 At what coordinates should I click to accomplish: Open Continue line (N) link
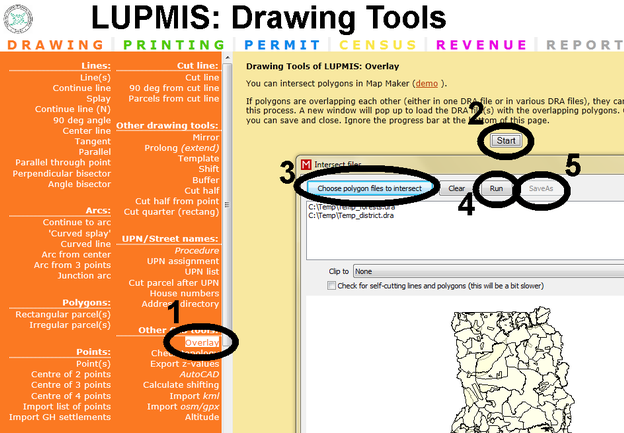73,109
